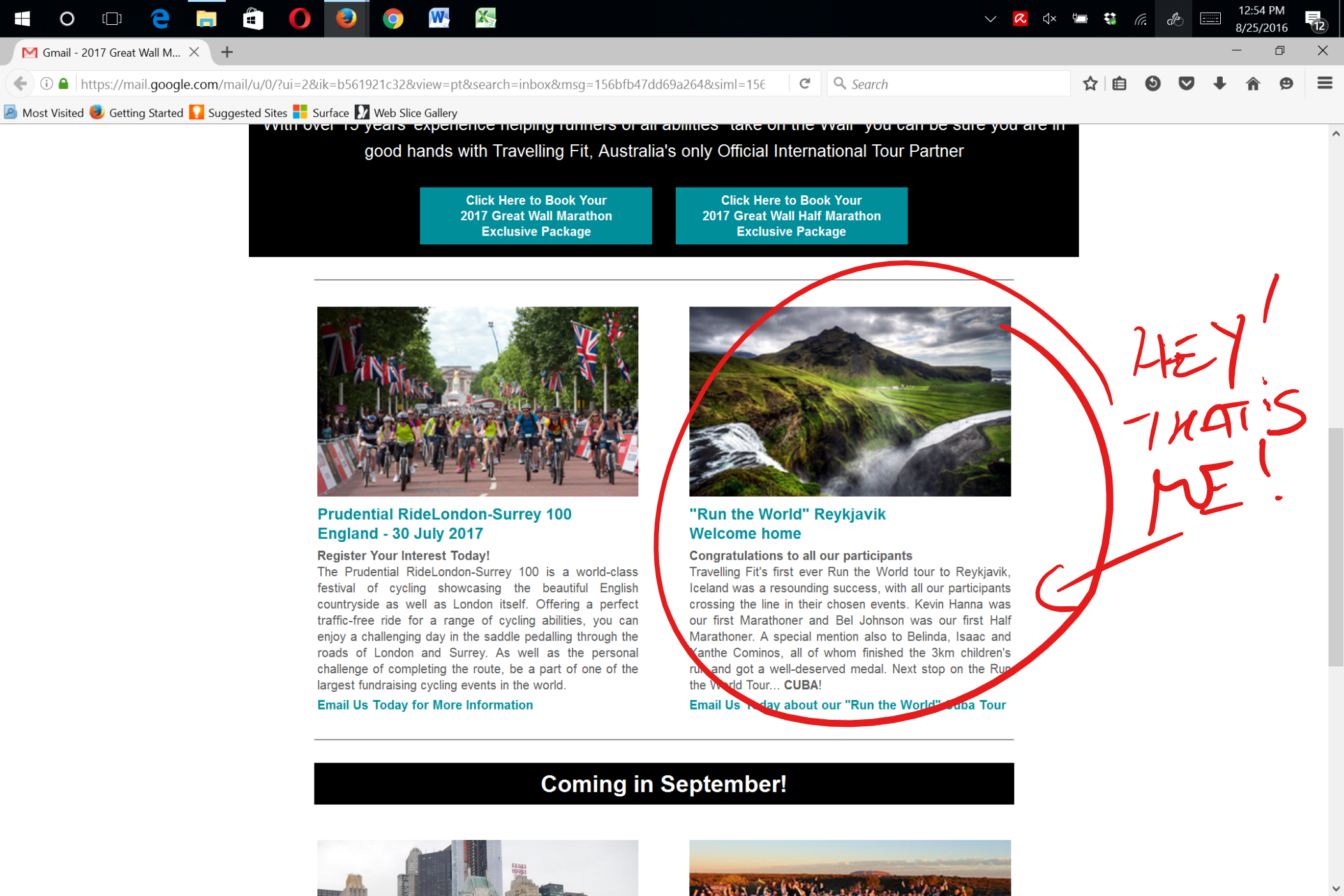Open Wi-Fi network tray icon
Viewport: 1344px width, 896px height.
coord(1140,19)
